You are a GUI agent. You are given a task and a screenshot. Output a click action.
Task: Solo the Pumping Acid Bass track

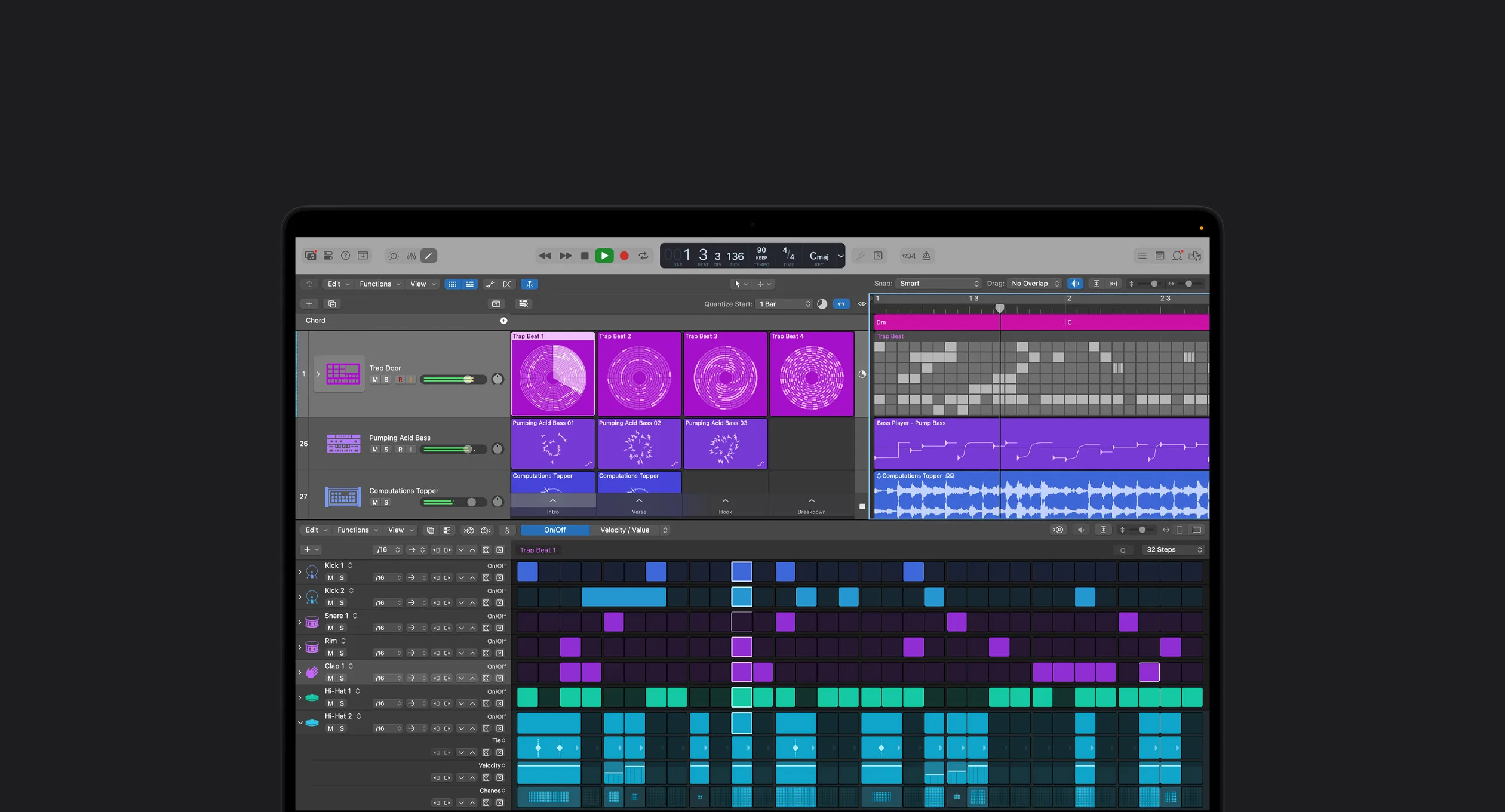click(387, 449)
